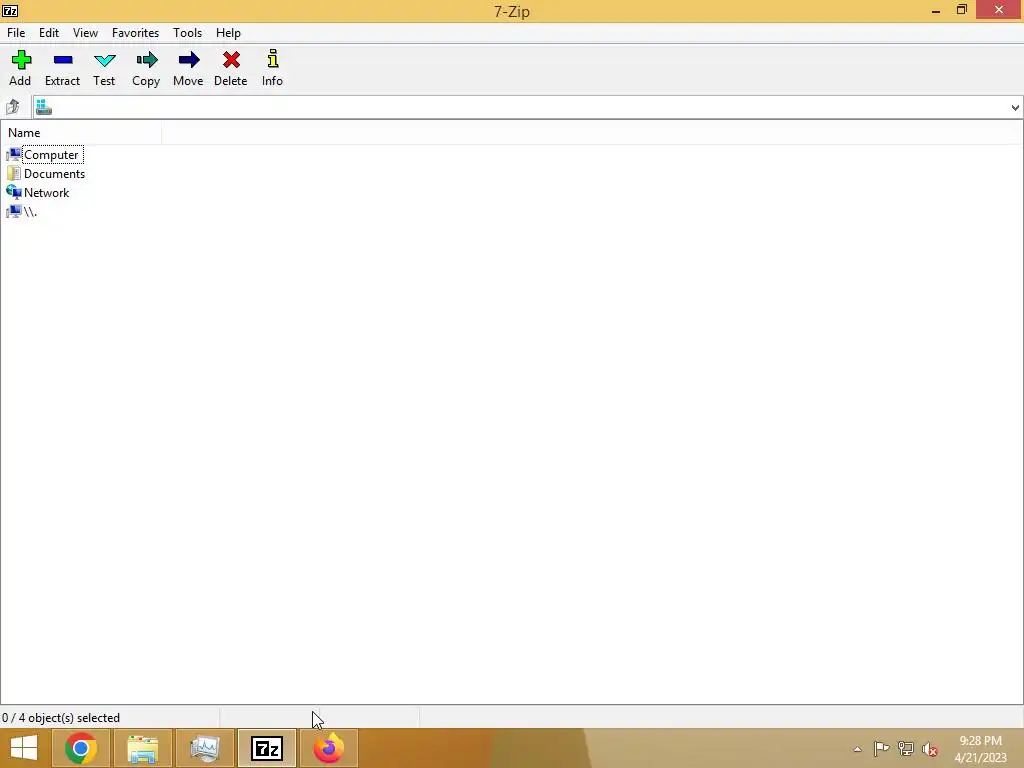Sort by the Name column header
This screenshot has width=1024, height=768.
coord(81,133)
